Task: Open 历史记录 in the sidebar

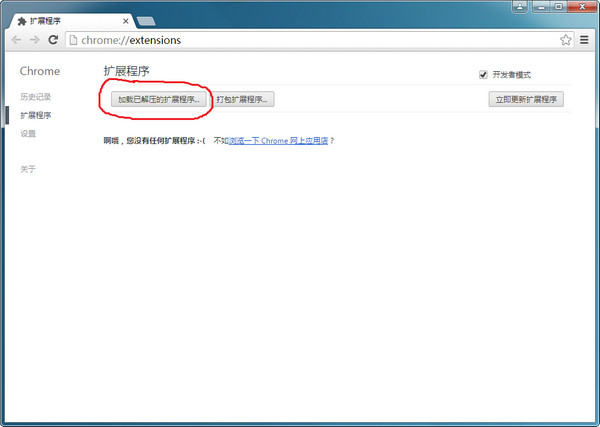Action: pos(36,97)
